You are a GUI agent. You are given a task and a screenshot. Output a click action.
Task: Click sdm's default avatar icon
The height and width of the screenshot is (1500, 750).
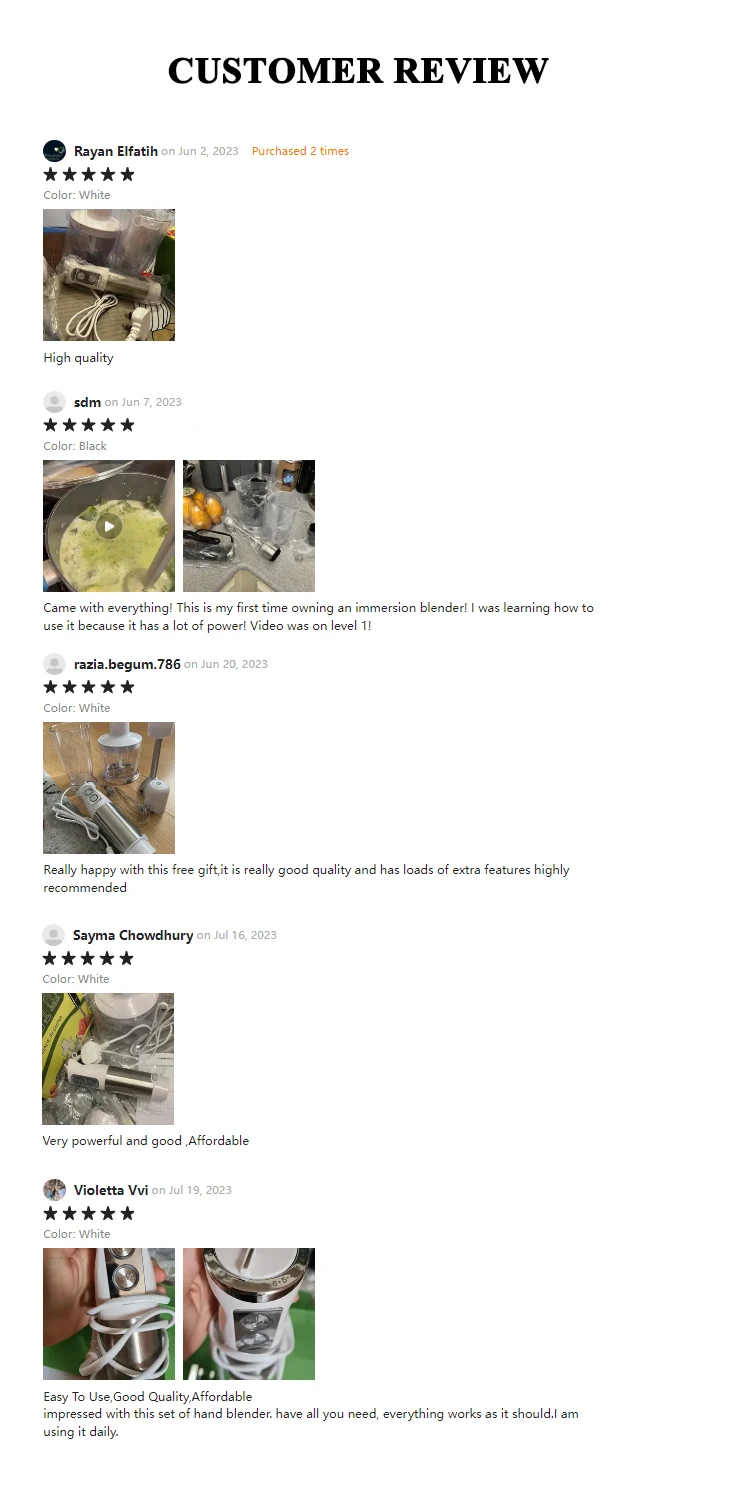[x=54, y=402]
